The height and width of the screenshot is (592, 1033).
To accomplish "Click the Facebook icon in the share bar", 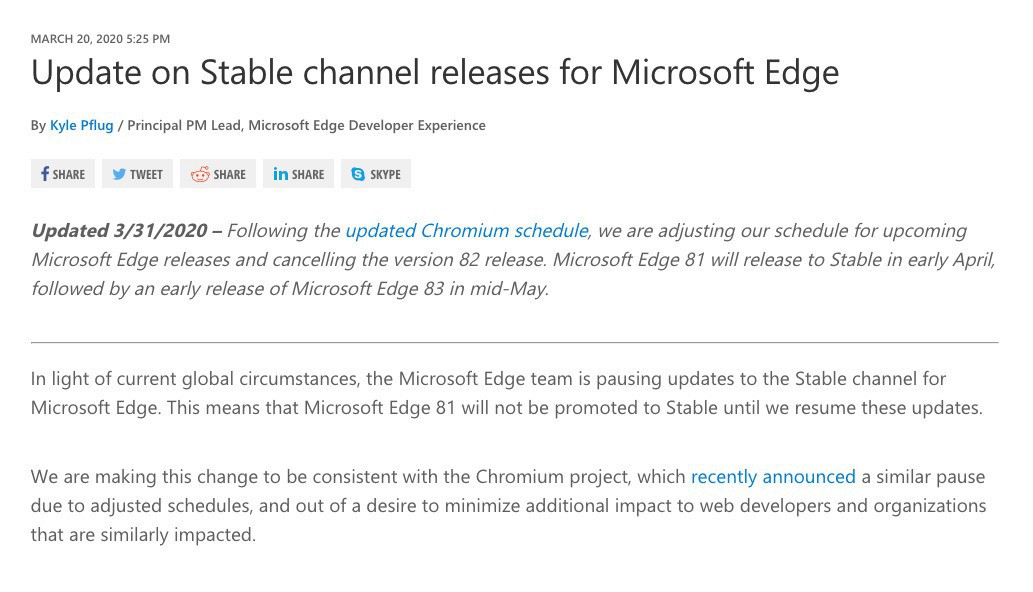I will point(45,174).
